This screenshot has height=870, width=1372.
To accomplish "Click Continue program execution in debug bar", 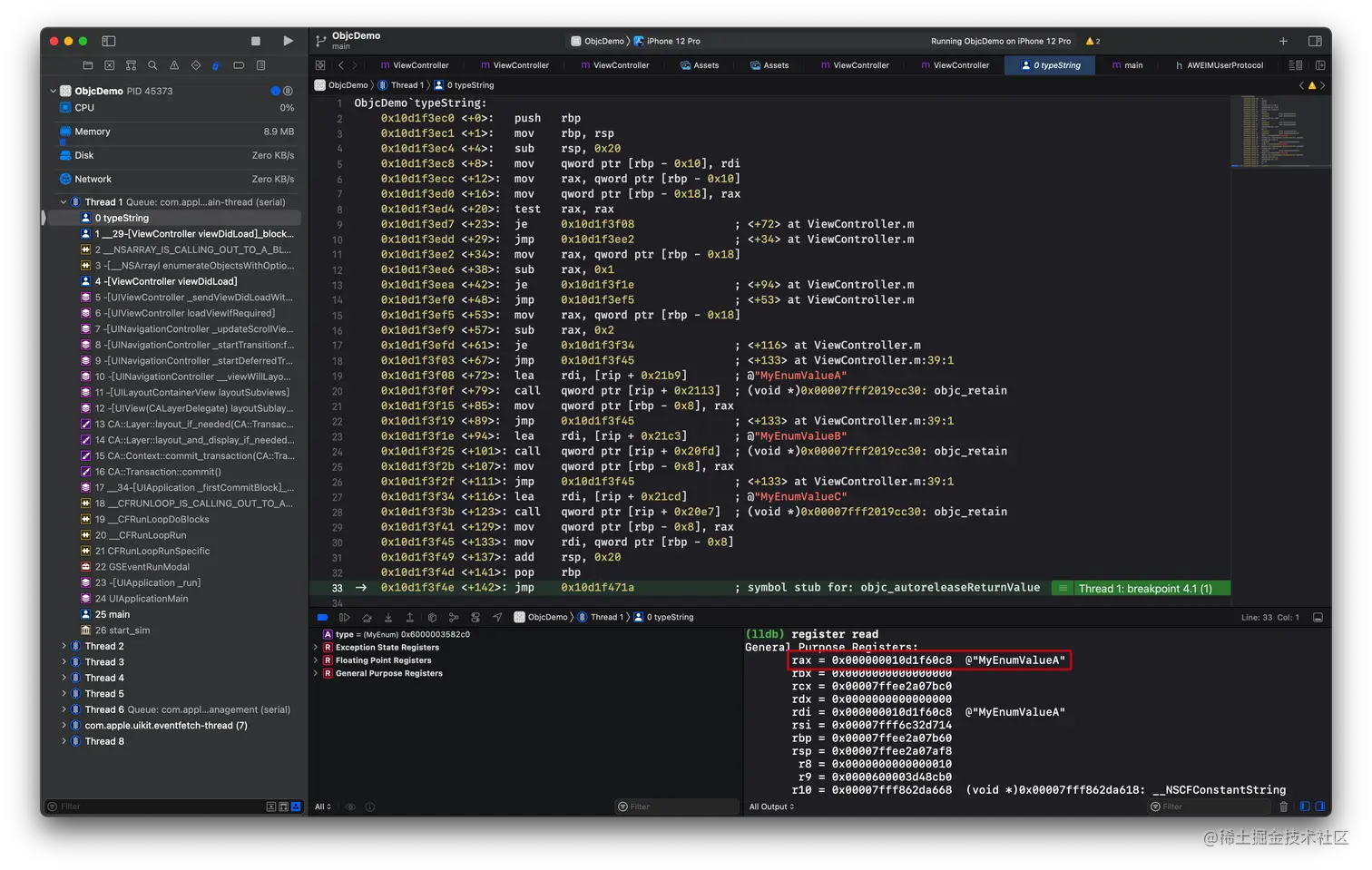I will click(x=345, y=617).
